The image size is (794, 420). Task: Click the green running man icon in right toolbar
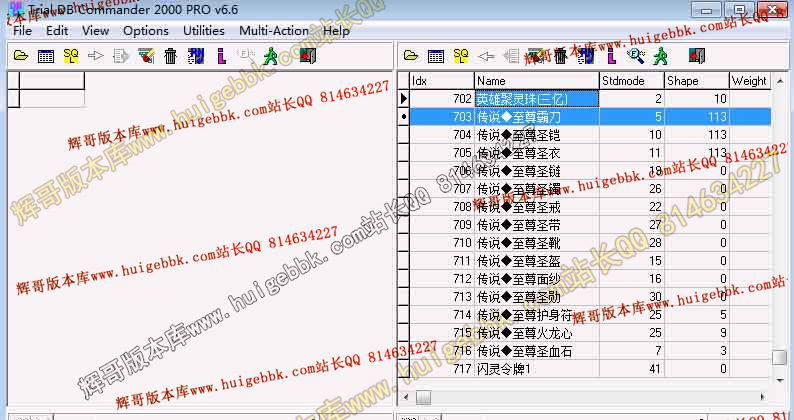[661, 56]
